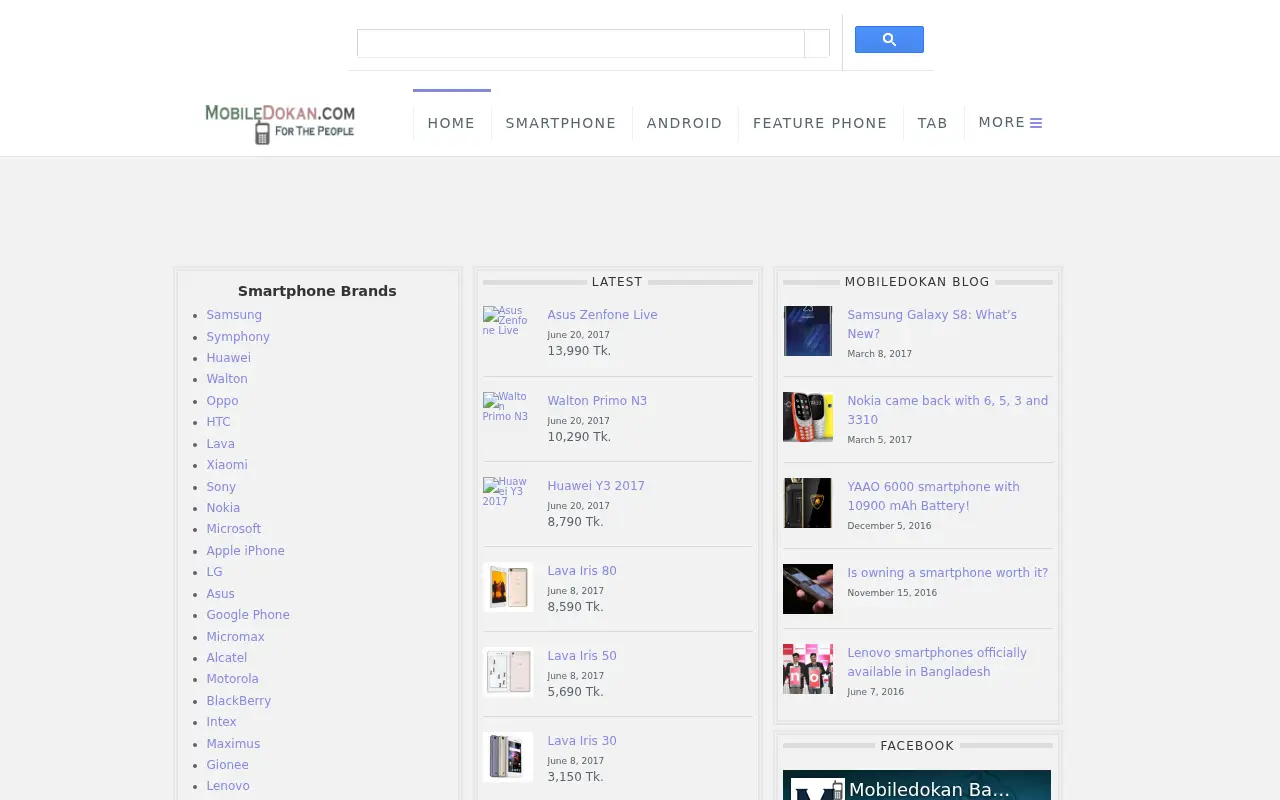Open the Samsung Galaxy S8 blog thumbnail

(x=808, y=331)
